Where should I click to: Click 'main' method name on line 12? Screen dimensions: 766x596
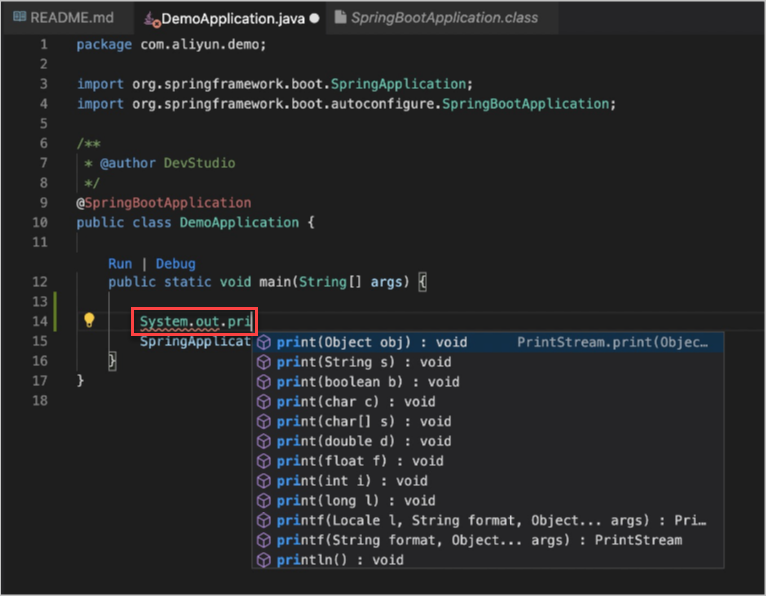[275, 282]
